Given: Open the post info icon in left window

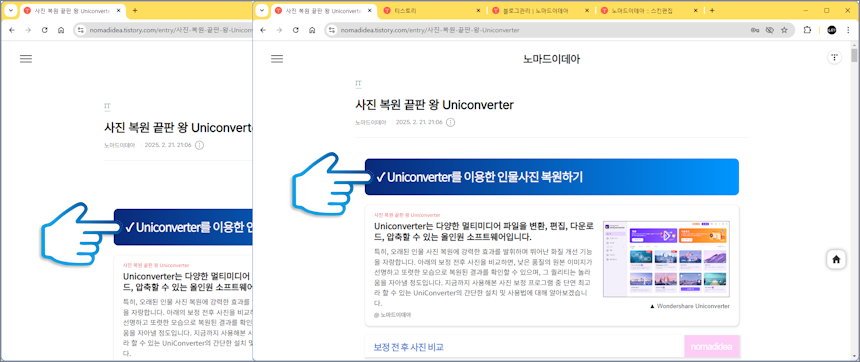Looking at the screenshot, I should tap(200, 145).
